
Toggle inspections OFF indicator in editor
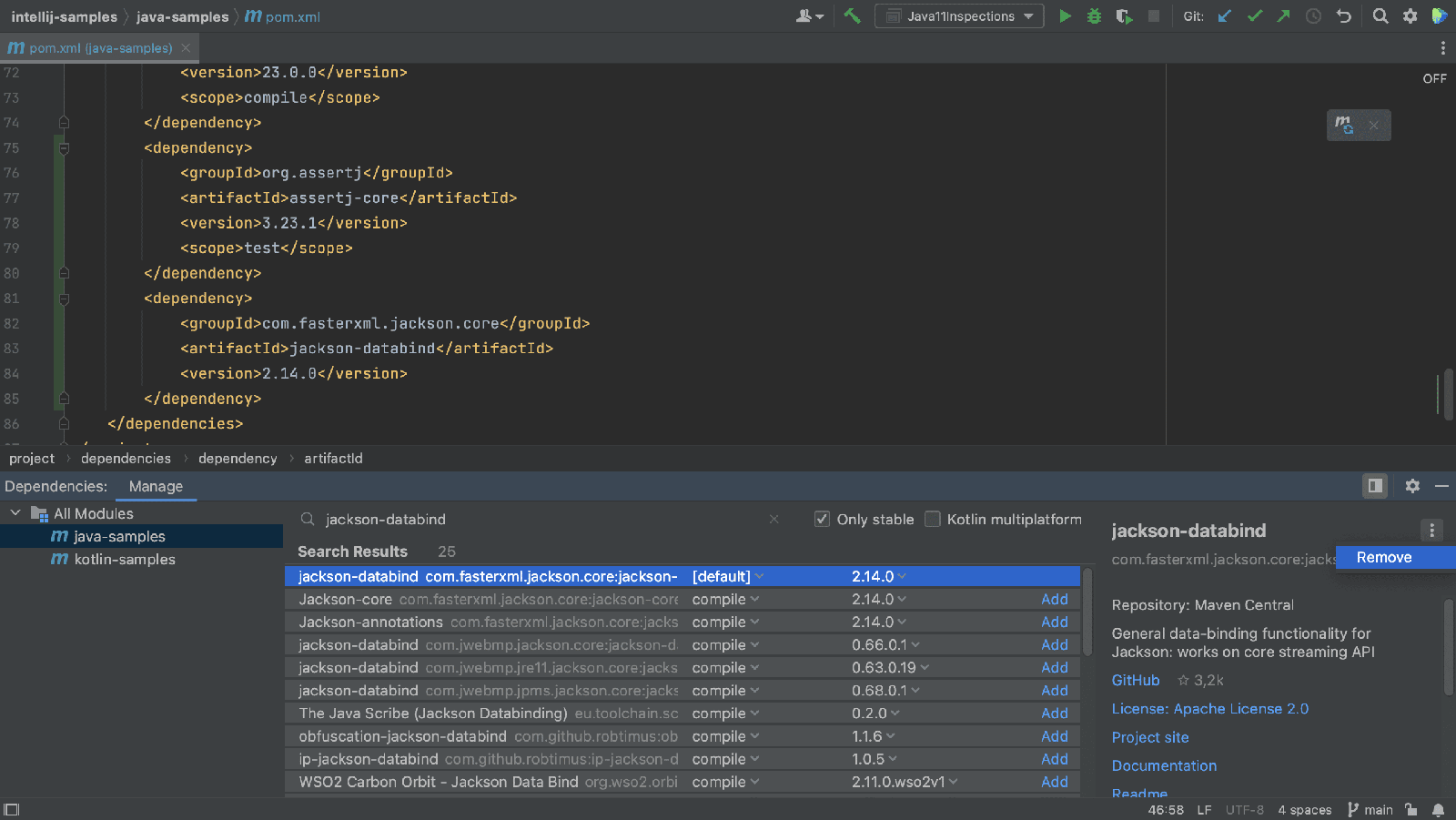(1434, 78)
